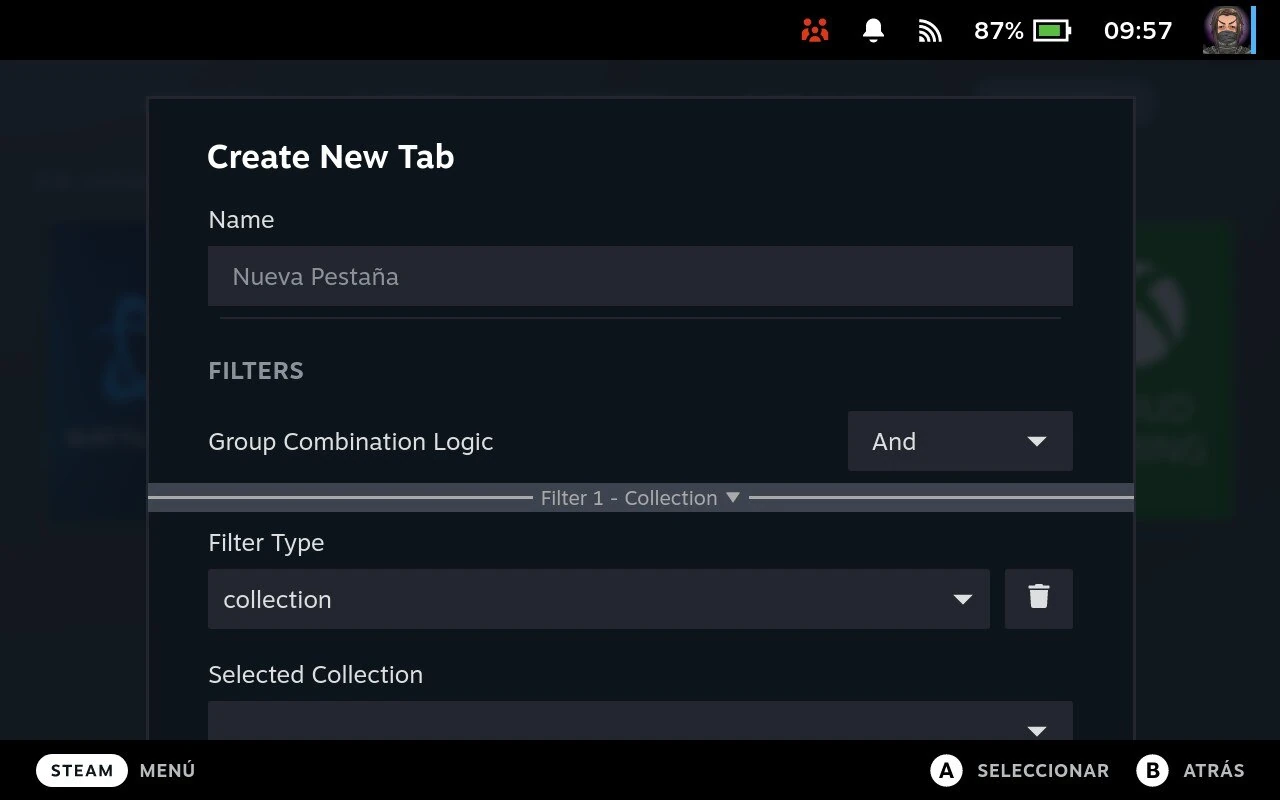
Task: Select the MENÚ item
Action: pos(166,770)
